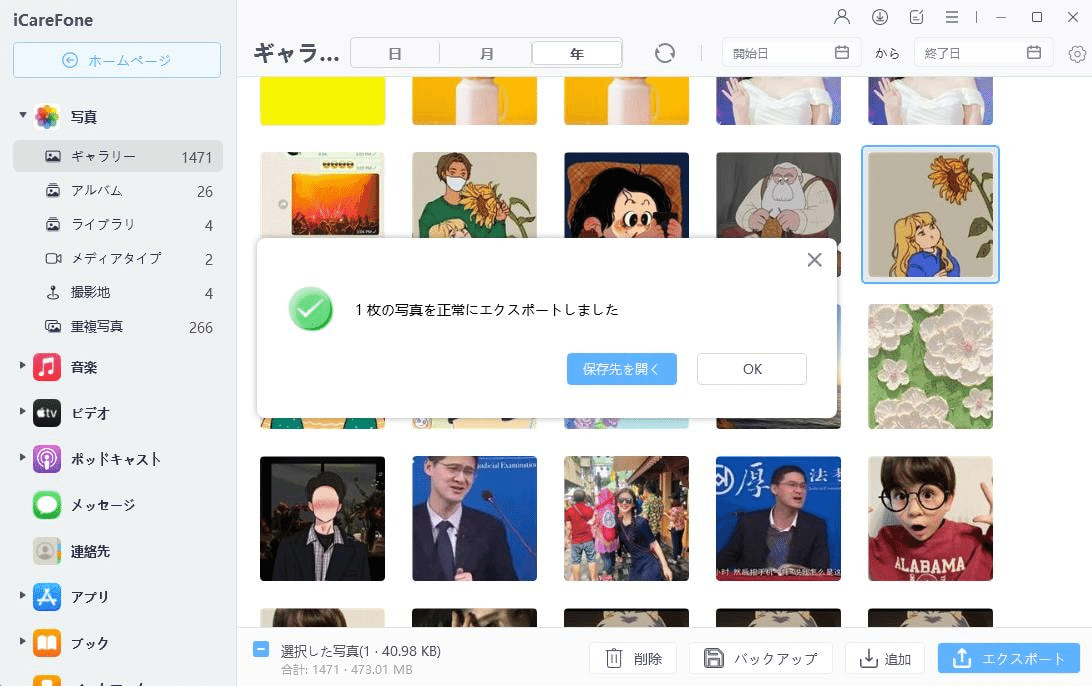This screenshot has height=686, width=1092.
Task: Open the 重複写真 item
Action: 118,327
